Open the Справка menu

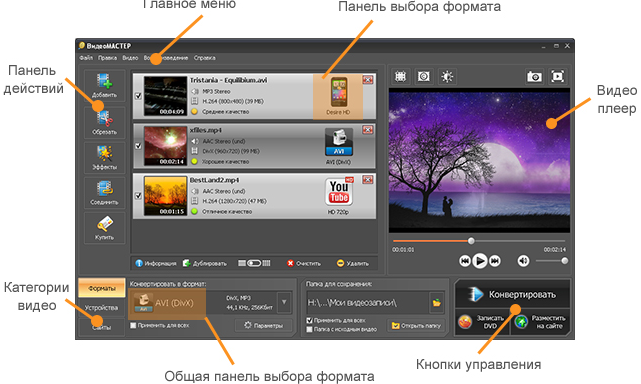point(204,58)
